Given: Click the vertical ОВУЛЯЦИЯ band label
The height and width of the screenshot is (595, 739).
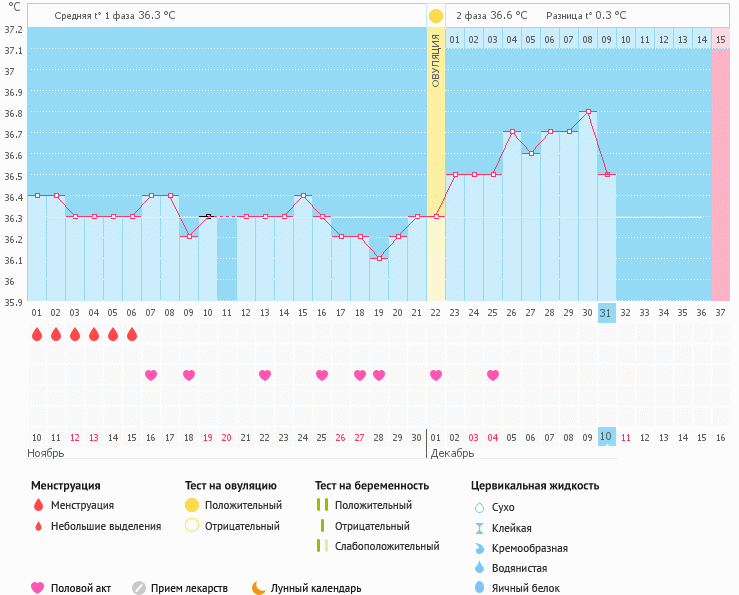Looking at the screenshot, I should [436, 60].
